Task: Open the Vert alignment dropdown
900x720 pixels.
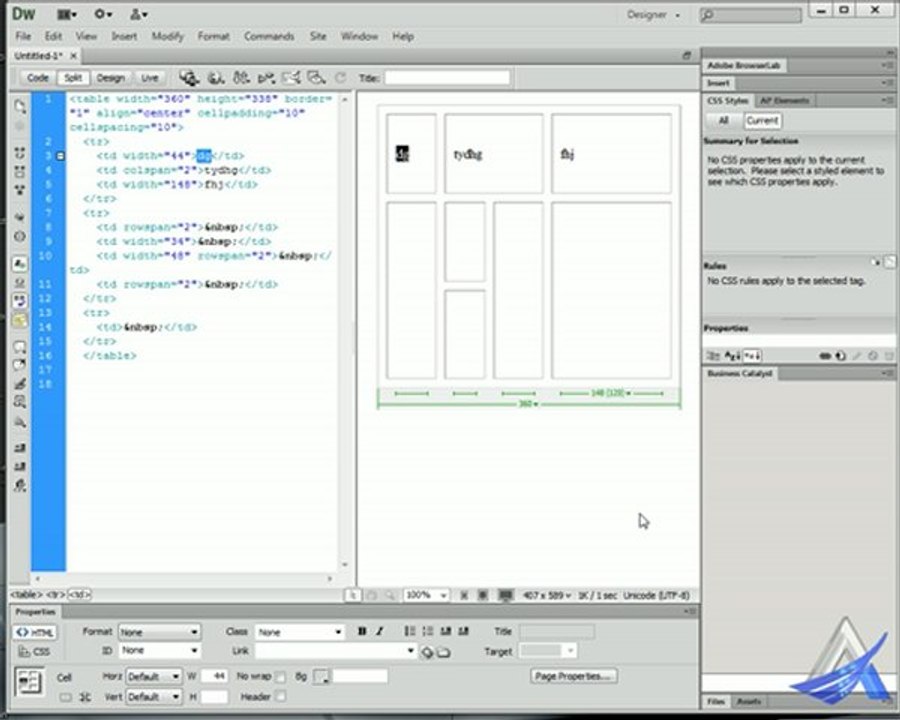Action: (x=154, y=696)
